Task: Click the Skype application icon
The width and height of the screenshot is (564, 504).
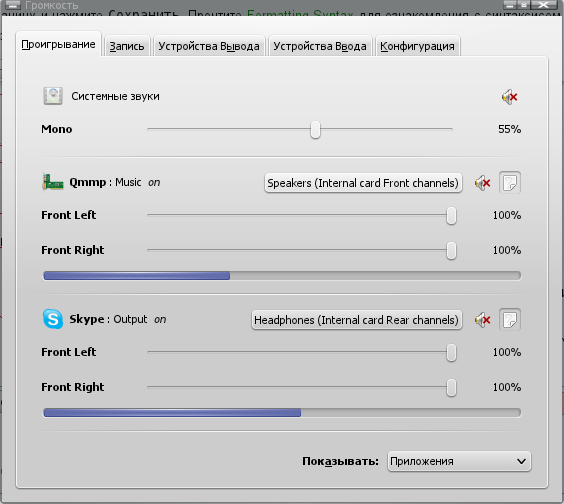Action: coord(53,319)
